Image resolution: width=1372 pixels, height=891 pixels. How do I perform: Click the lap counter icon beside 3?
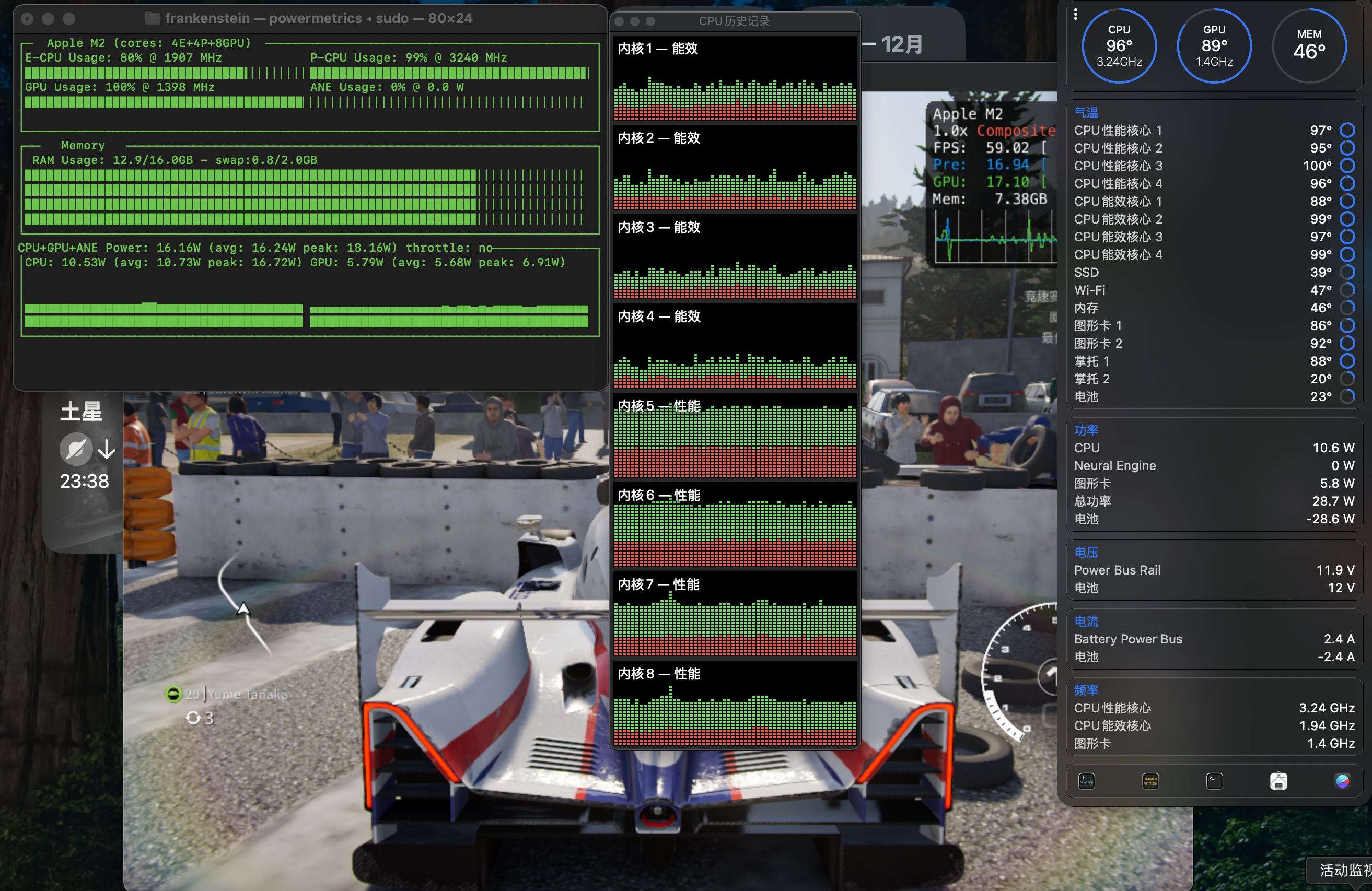click(193, 718)
